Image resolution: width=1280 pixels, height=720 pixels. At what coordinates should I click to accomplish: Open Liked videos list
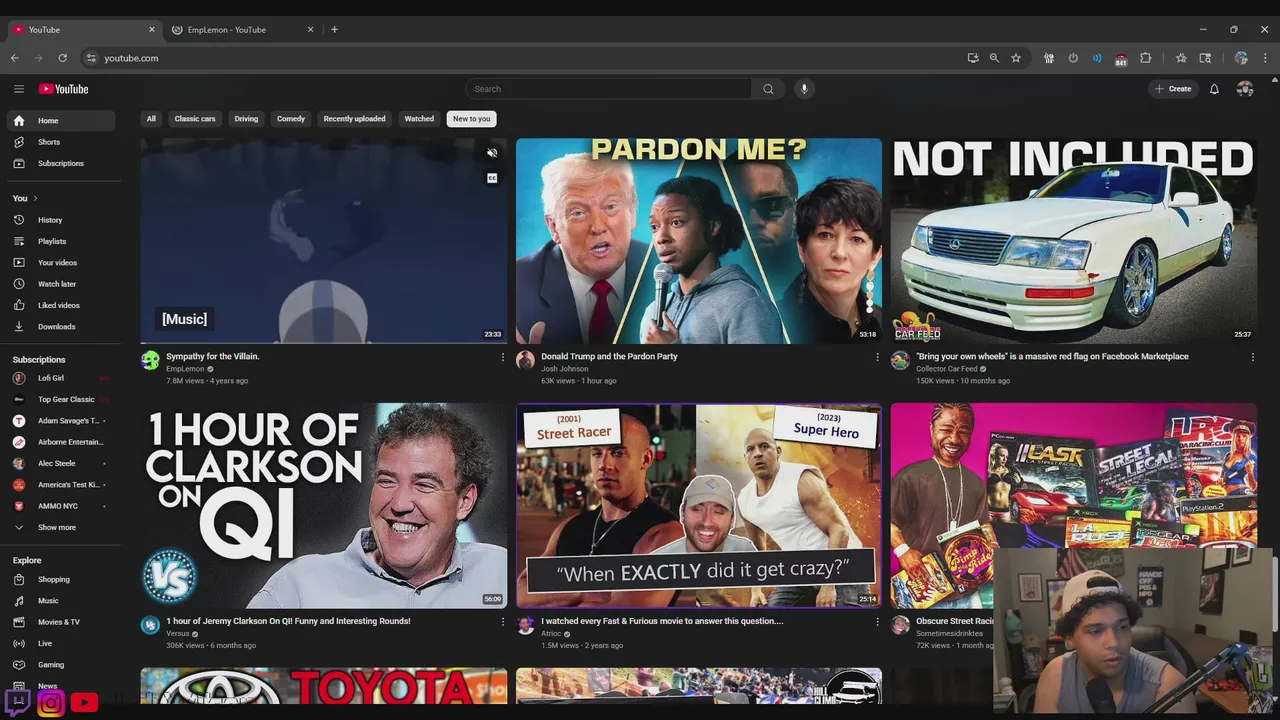tap(61, 305)
